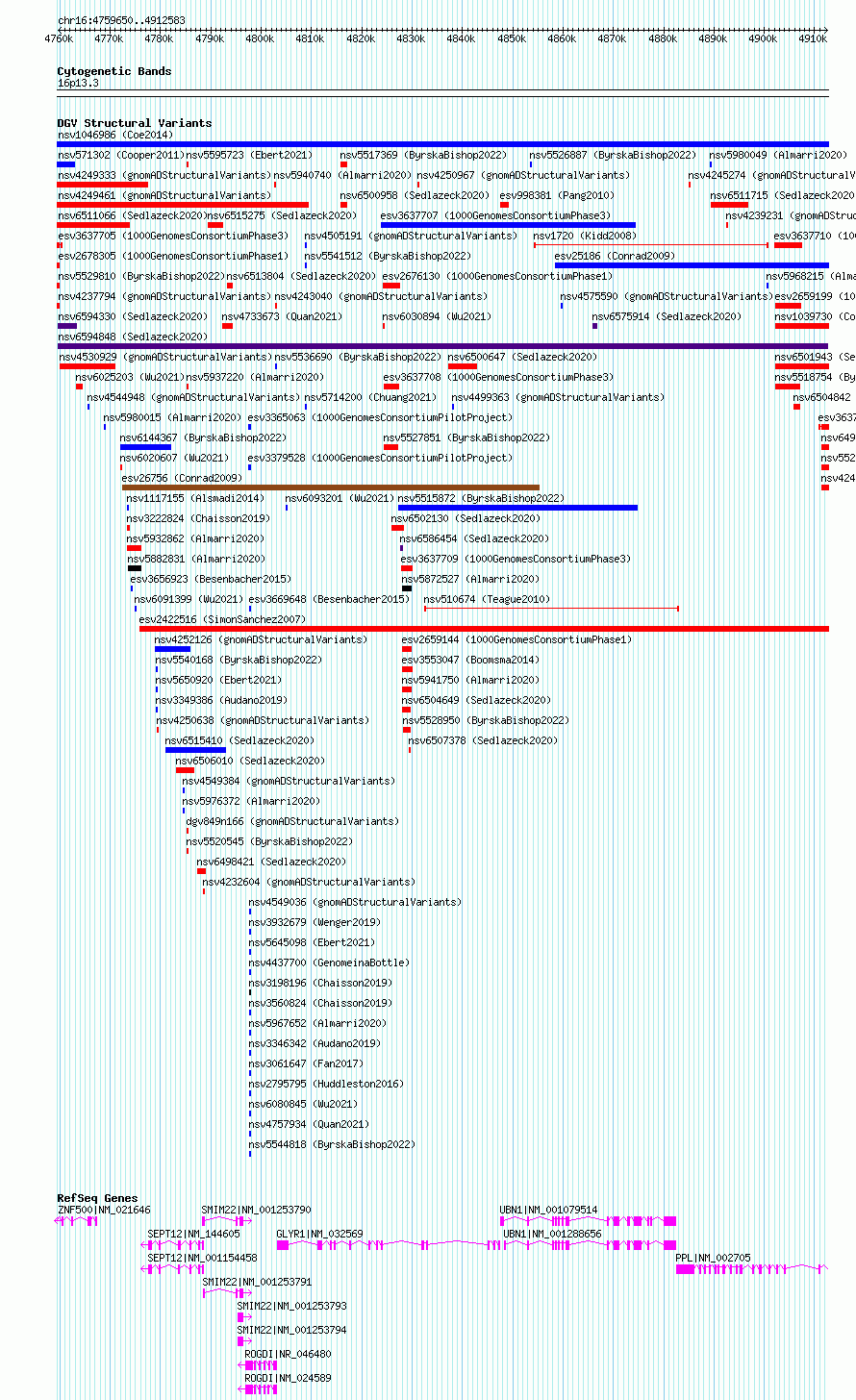856x1400 pixels.
Task: Click SEPT12|NM_001154458 transcript label
Action: pos(202,1259)
